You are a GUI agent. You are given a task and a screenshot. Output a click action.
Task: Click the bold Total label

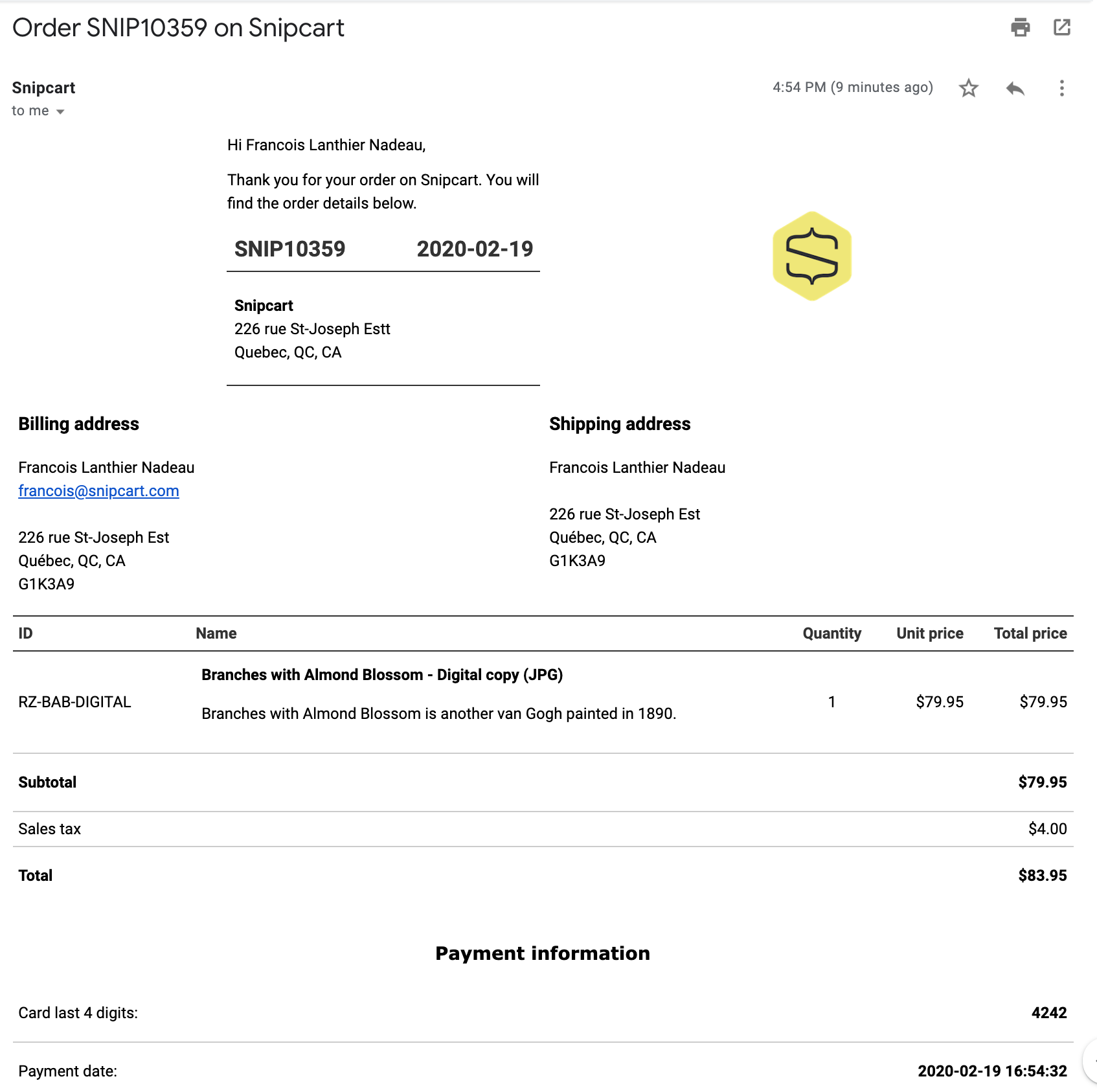pyautogui.click(x=35, y=876)
